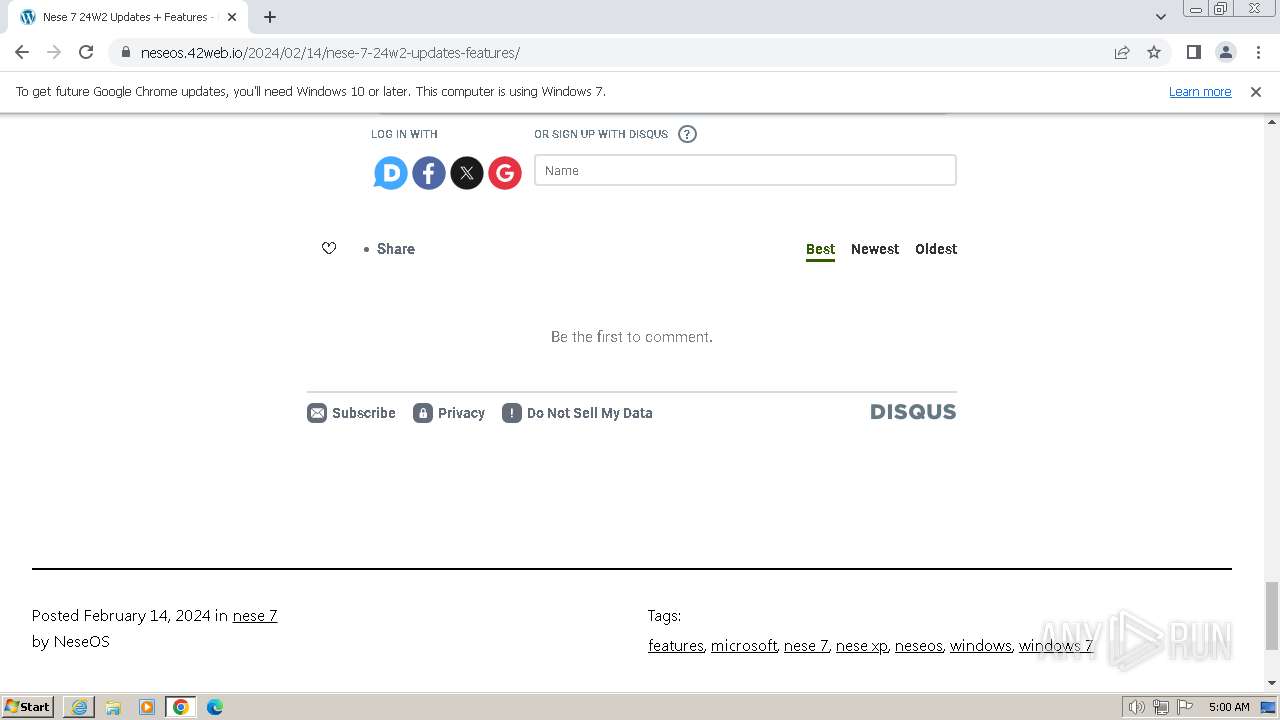
Task: Log in with the Facebook icon
Action: tap(429, 173)
